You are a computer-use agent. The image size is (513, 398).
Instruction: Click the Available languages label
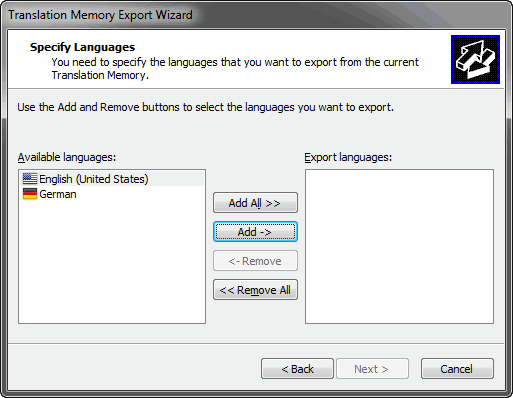67,157
